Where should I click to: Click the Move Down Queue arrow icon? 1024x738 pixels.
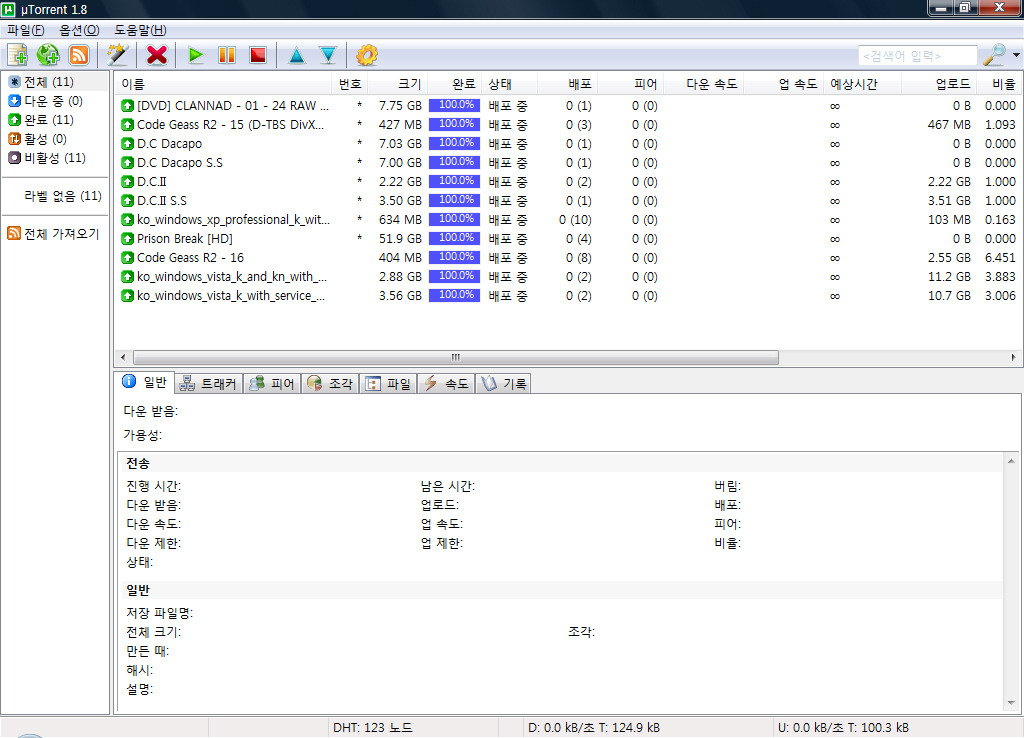[x=328, y=56]
